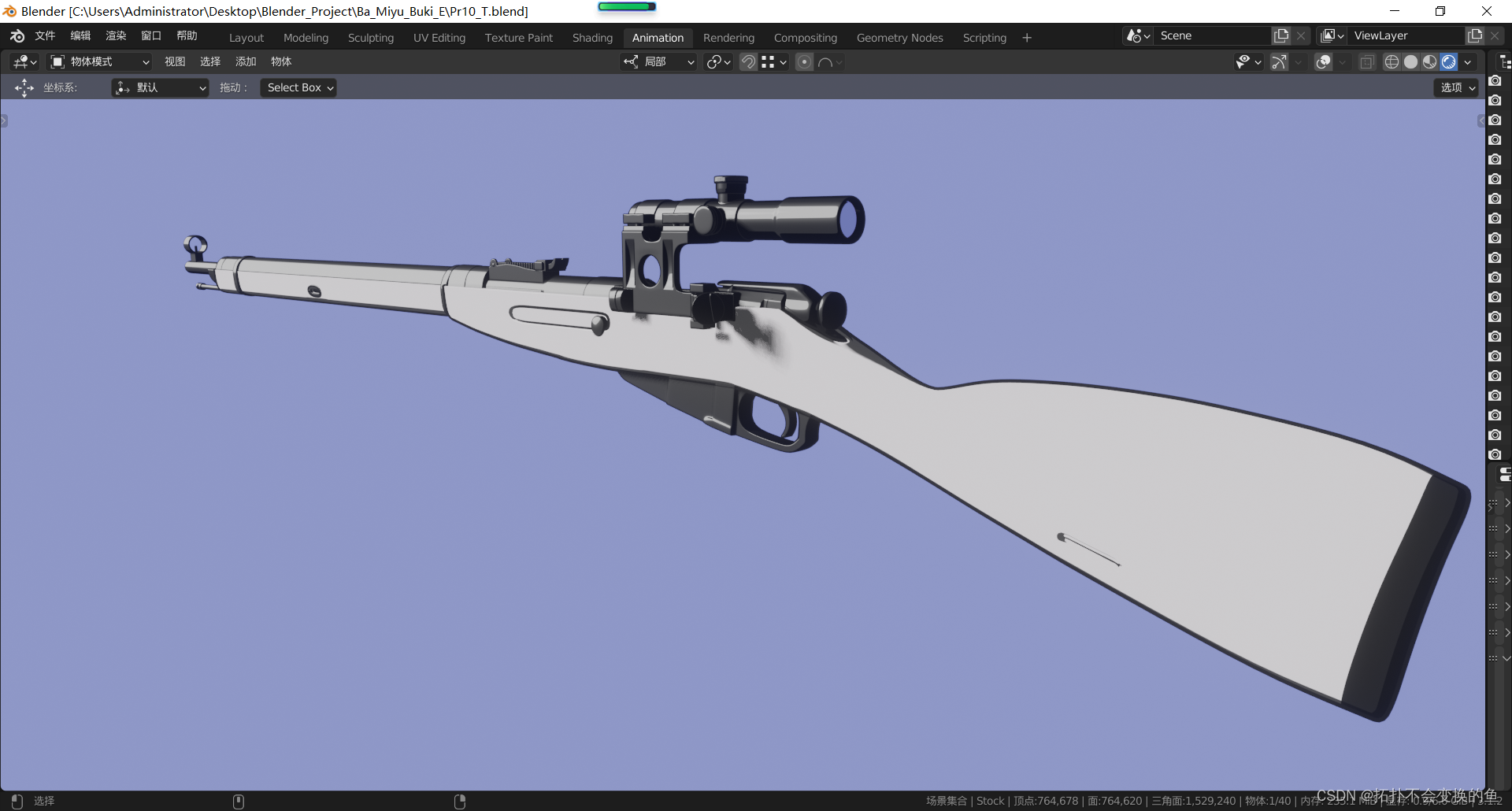Open the 添加 viewport menu
The image size is (1512, 811).
click(246, 61)
